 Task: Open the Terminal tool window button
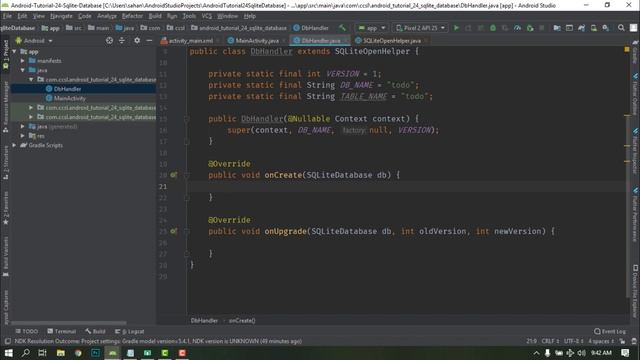(62, 331)
